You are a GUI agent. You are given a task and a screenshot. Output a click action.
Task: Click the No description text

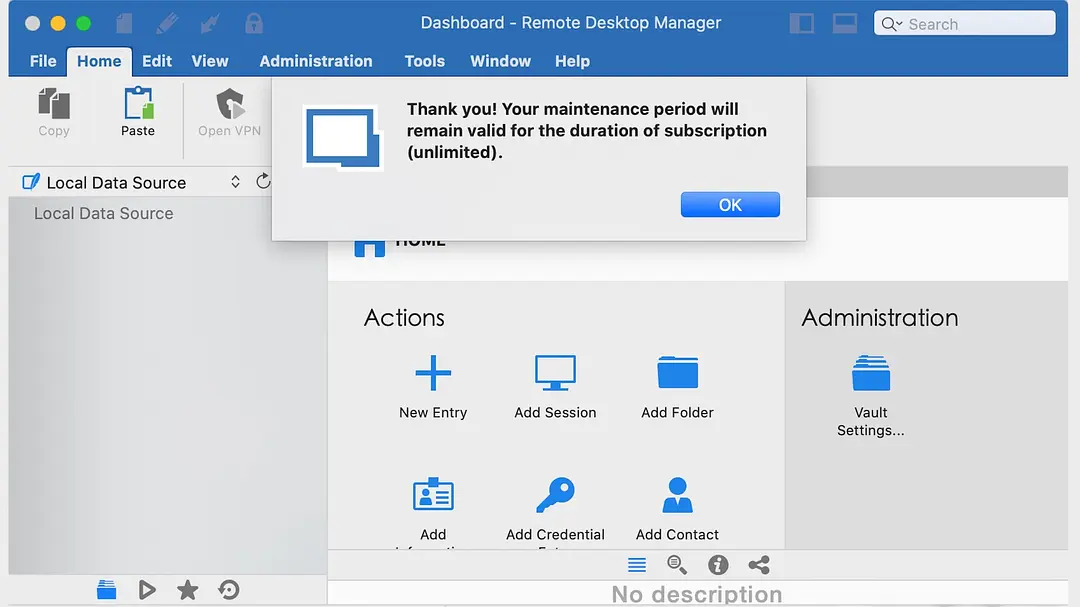pyautogui.click(x=697, y=594)
